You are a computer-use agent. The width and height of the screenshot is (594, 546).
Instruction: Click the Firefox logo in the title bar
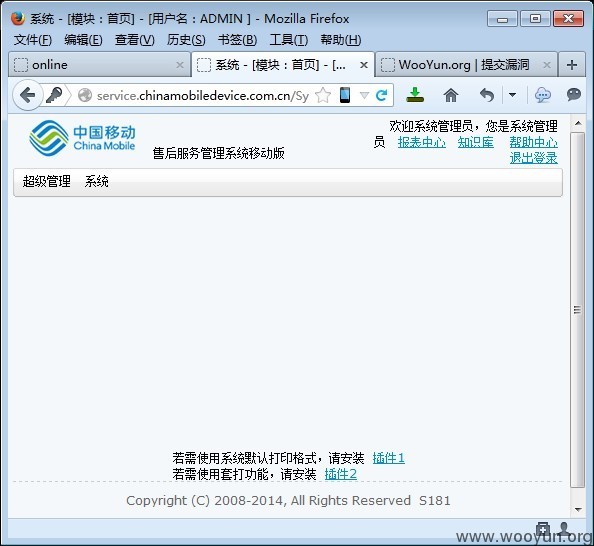18,18
